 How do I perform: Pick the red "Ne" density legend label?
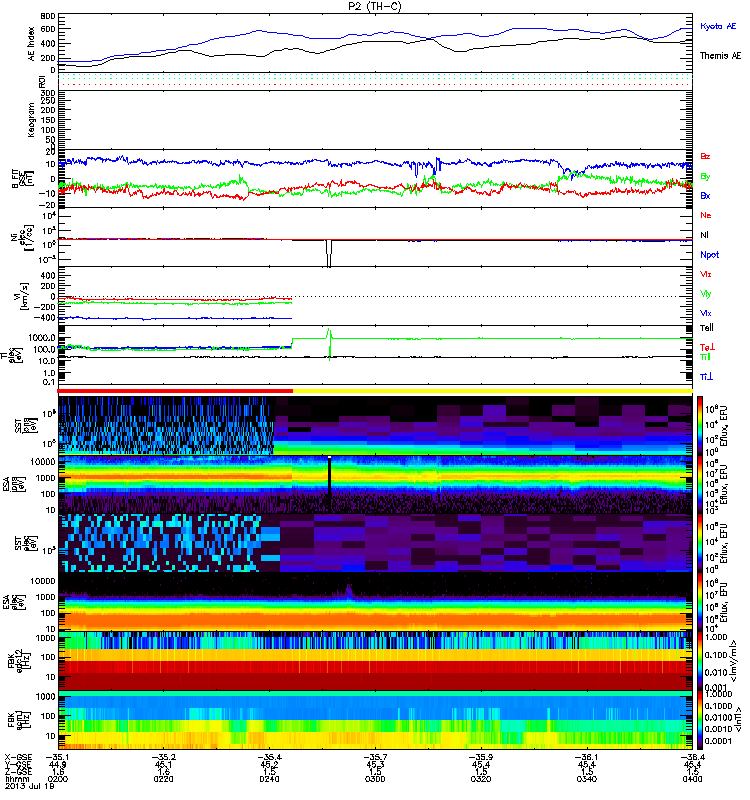pyautogui.click(x=706, y=215)
